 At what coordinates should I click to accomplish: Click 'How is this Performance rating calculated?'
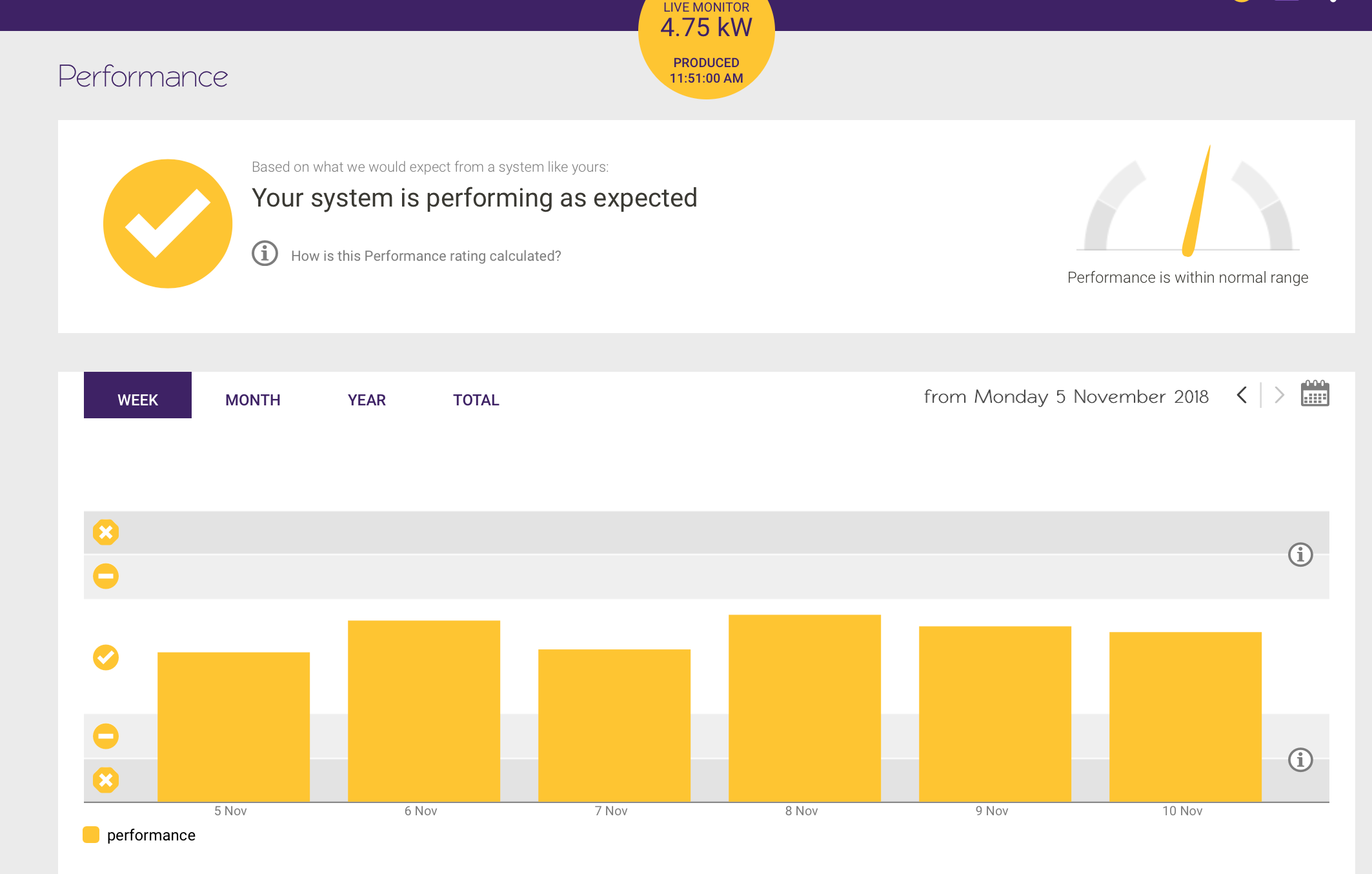pos(426,256)
